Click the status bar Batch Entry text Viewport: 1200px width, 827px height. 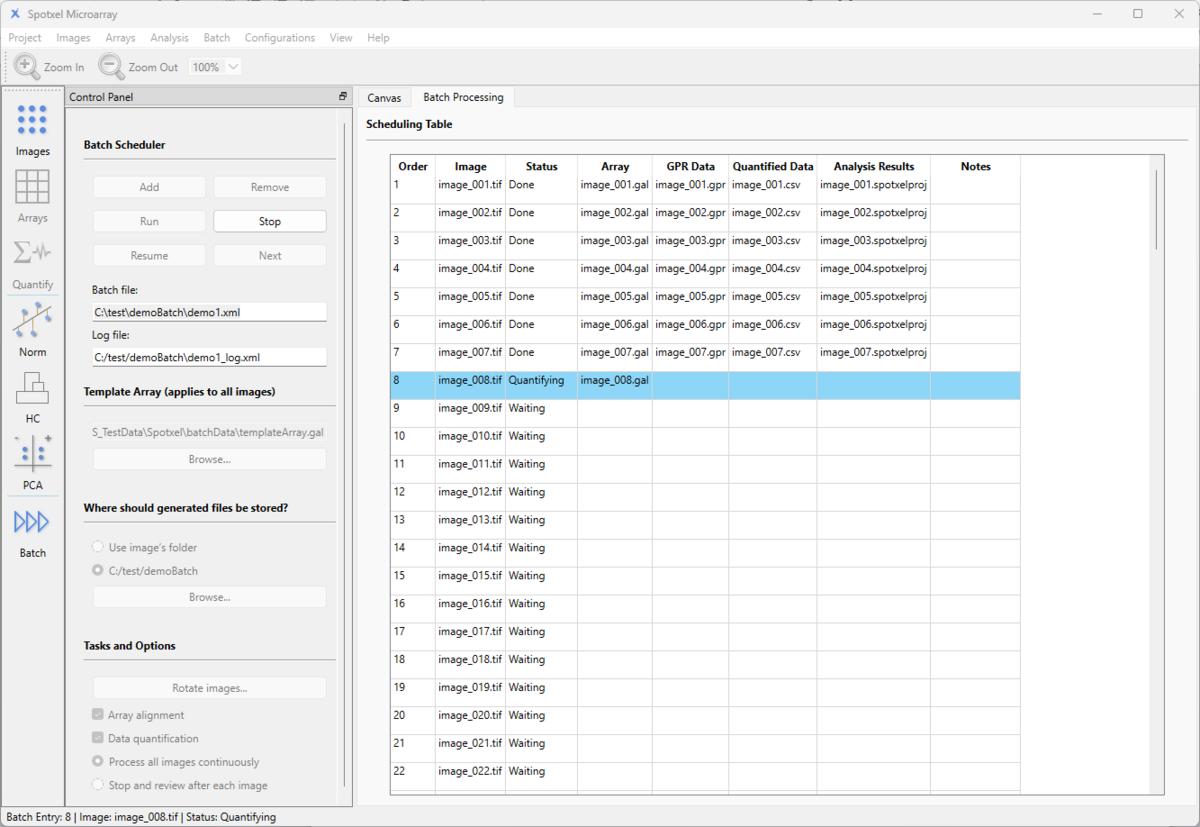[x=141, y=817]
